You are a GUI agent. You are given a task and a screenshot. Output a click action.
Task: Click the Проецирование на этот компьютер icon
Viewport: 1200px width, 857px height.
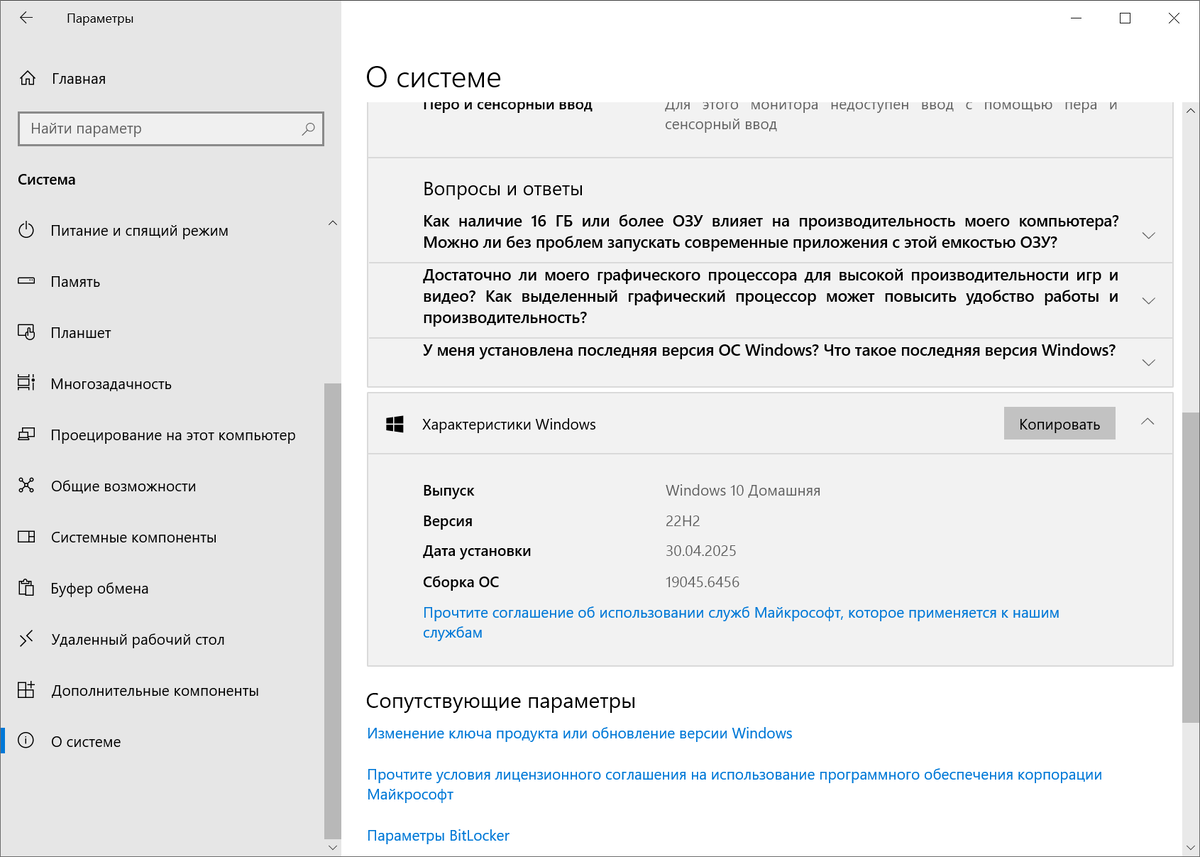pos(27,435)
